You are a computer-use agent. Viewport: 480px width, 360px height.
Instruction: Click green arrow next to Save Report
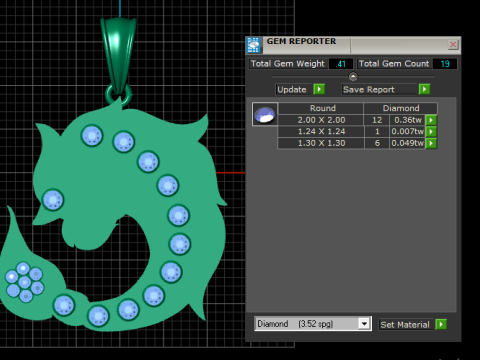click(x=424, y=89)
